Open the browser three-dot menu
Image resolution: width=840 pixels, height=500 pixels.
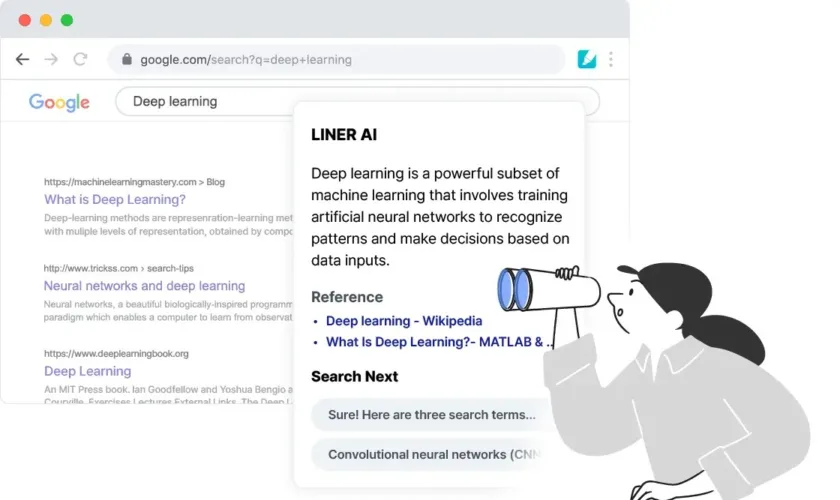point(611,59)
